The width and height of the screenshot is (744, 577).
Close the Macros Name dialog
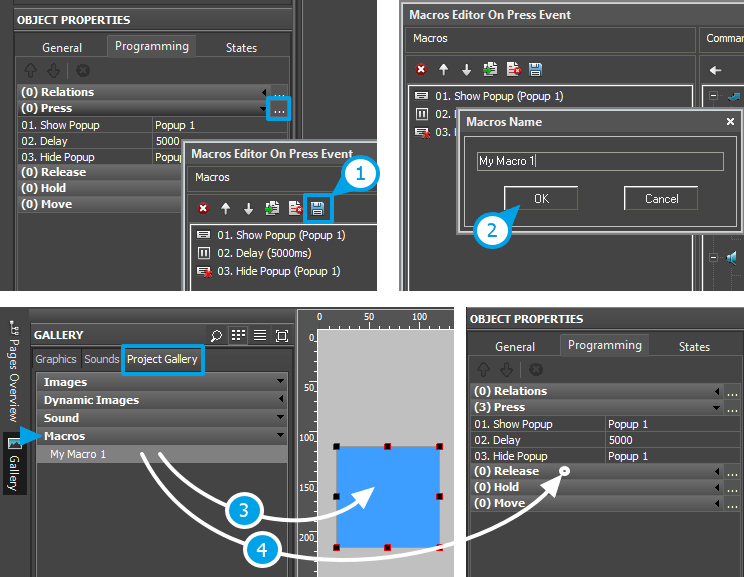pos(729,121)
